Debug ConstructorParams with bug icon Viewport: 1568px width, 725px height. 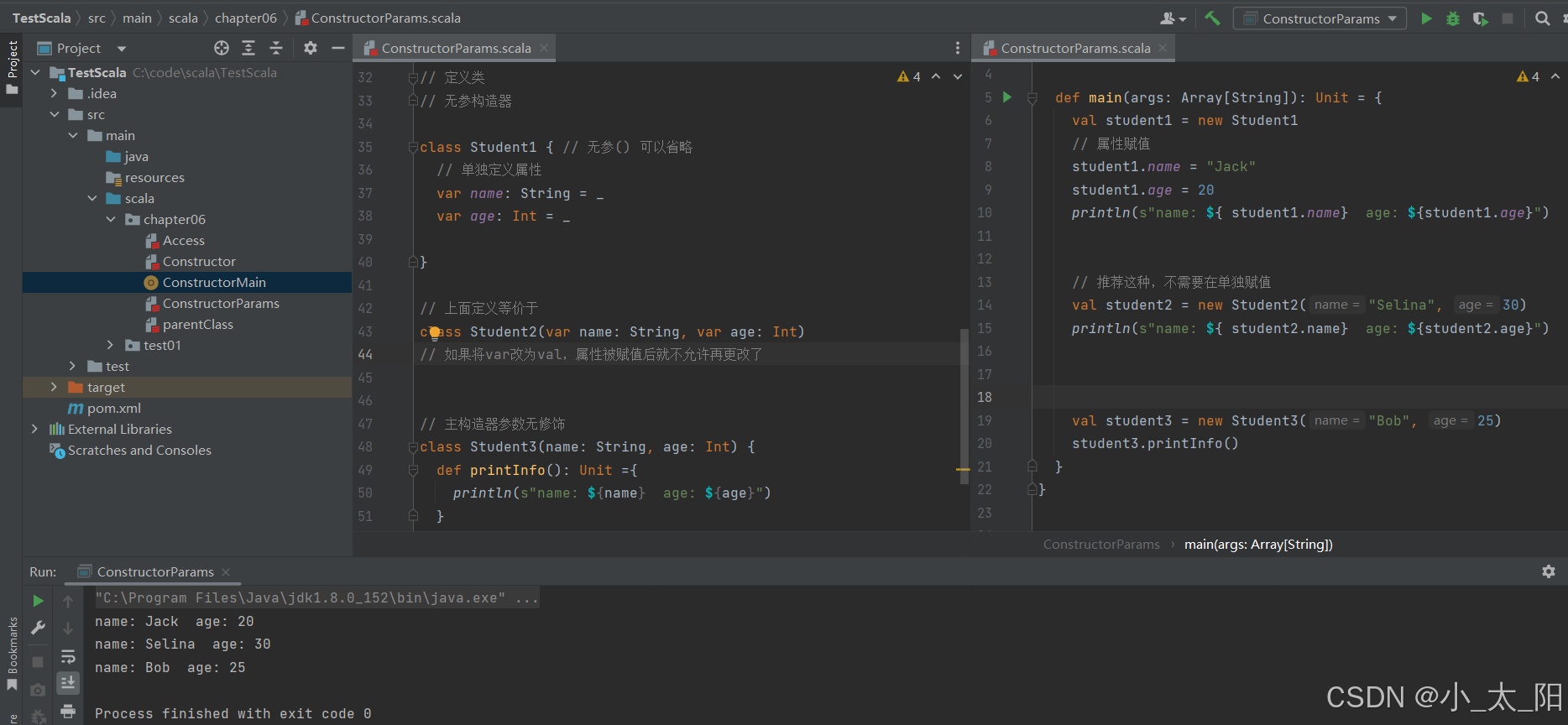[x=1453, y=18]
